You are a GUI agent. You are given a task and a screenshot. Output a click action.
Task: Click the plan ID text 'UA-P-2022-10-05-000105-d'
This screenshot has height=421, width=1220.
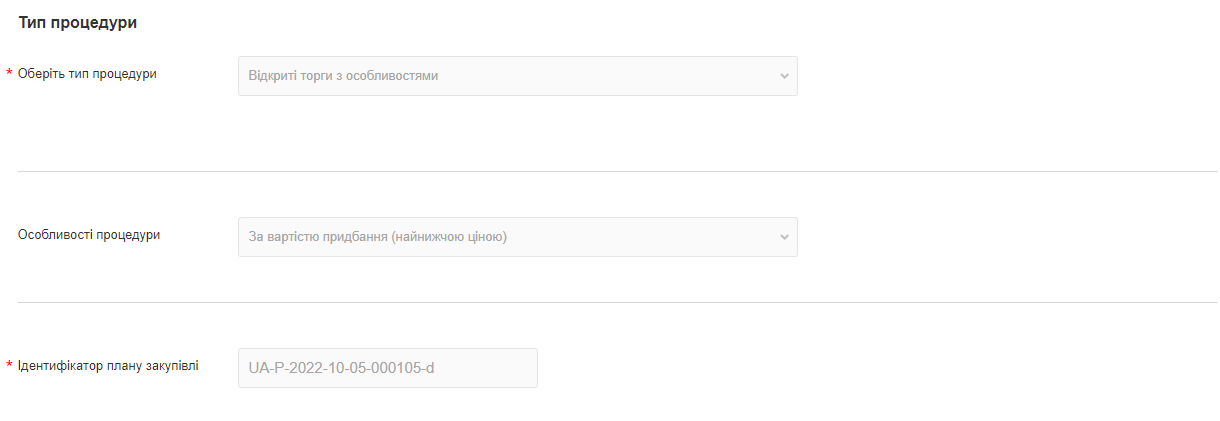(x=341, y=368)
